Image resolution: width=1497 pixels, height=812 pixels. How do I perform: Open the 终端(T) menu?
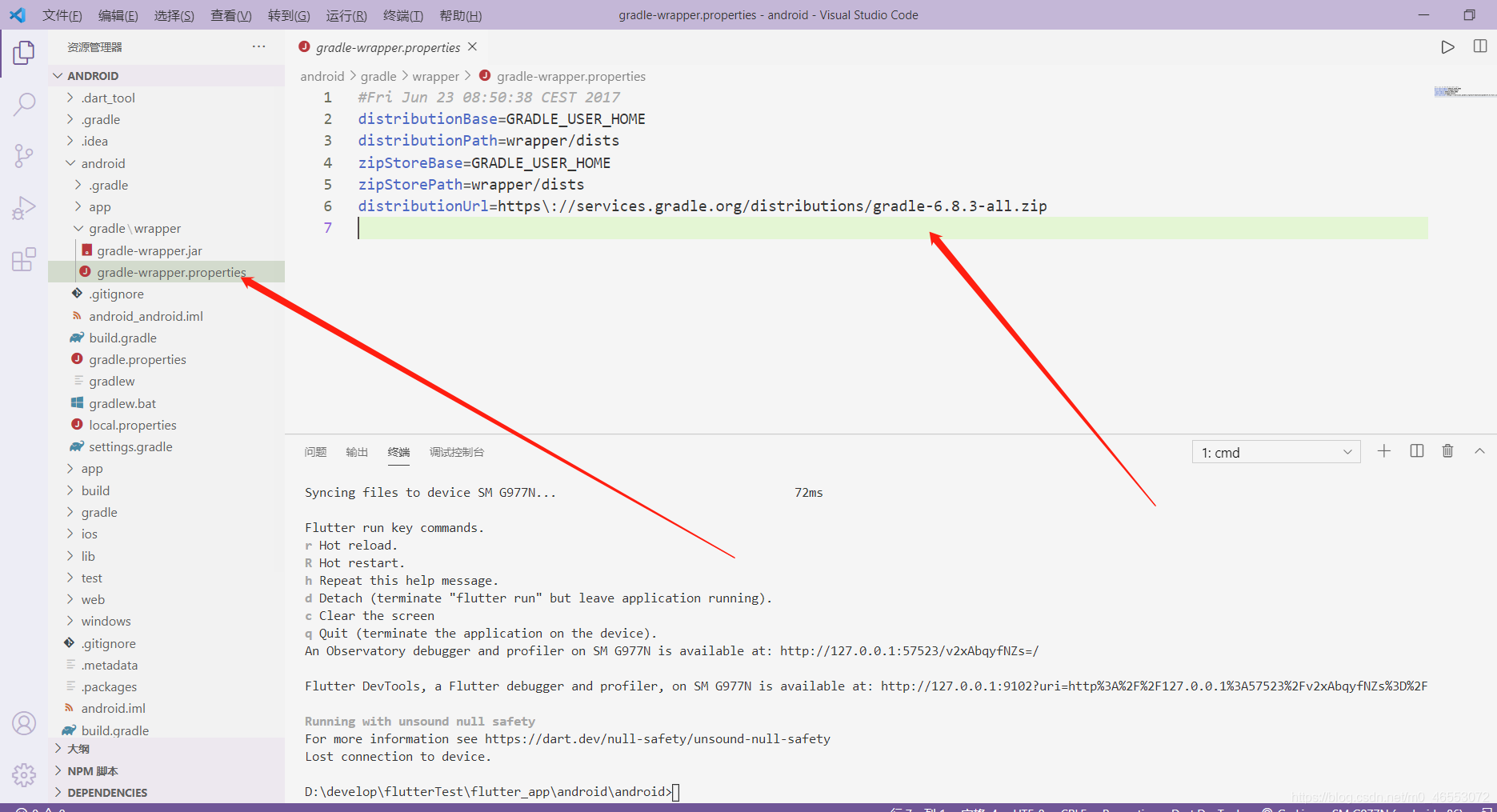pos(402,15)
